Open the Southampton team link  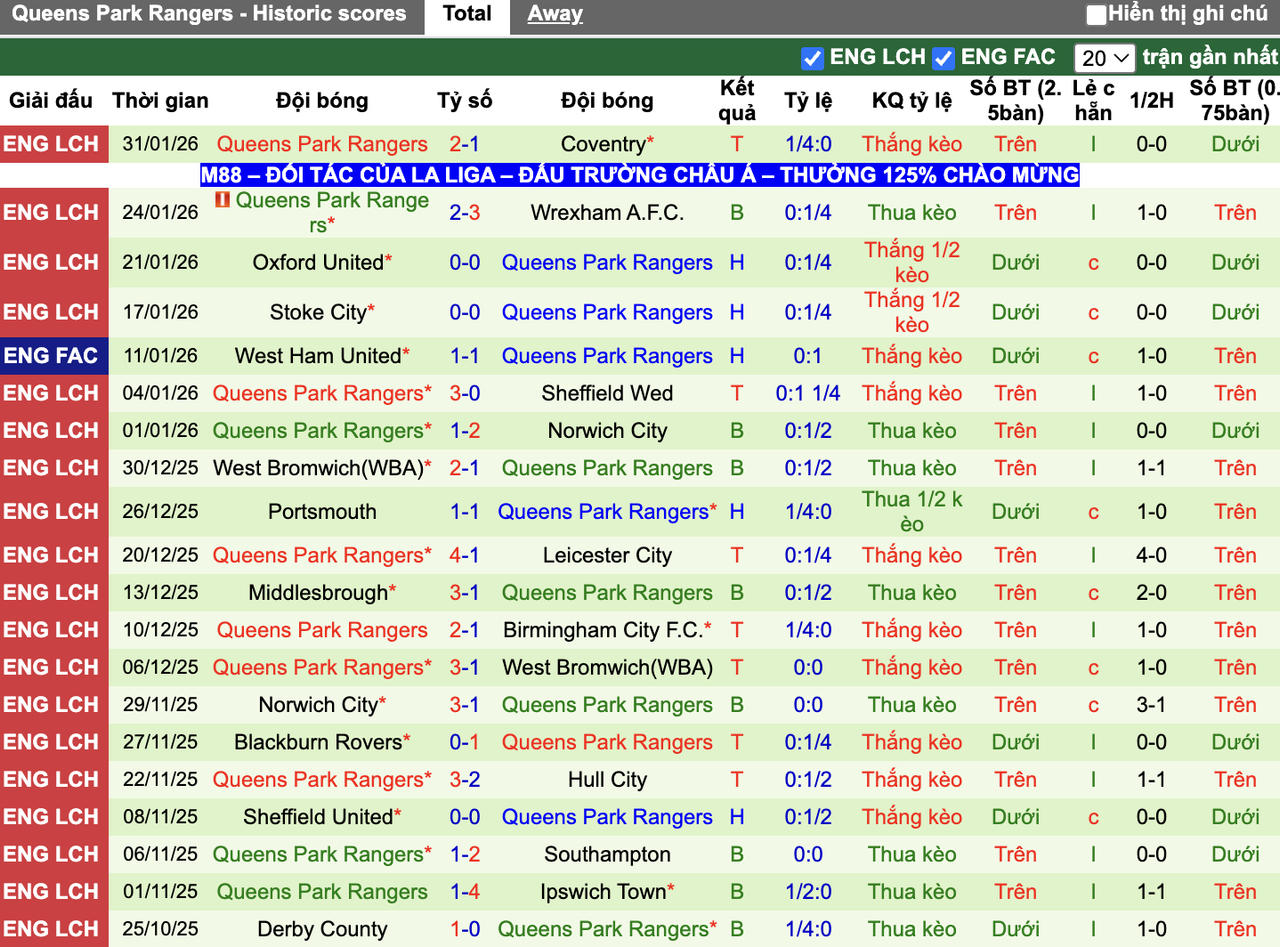[607, 854]
